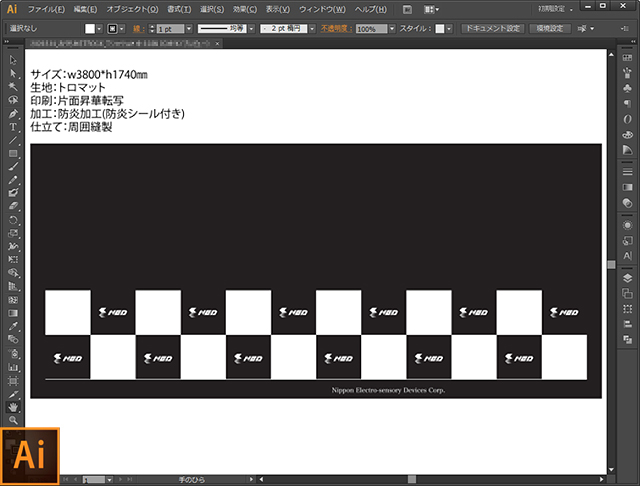
Task: Expand the variable width profile dropdown
Action: [251, 29]
